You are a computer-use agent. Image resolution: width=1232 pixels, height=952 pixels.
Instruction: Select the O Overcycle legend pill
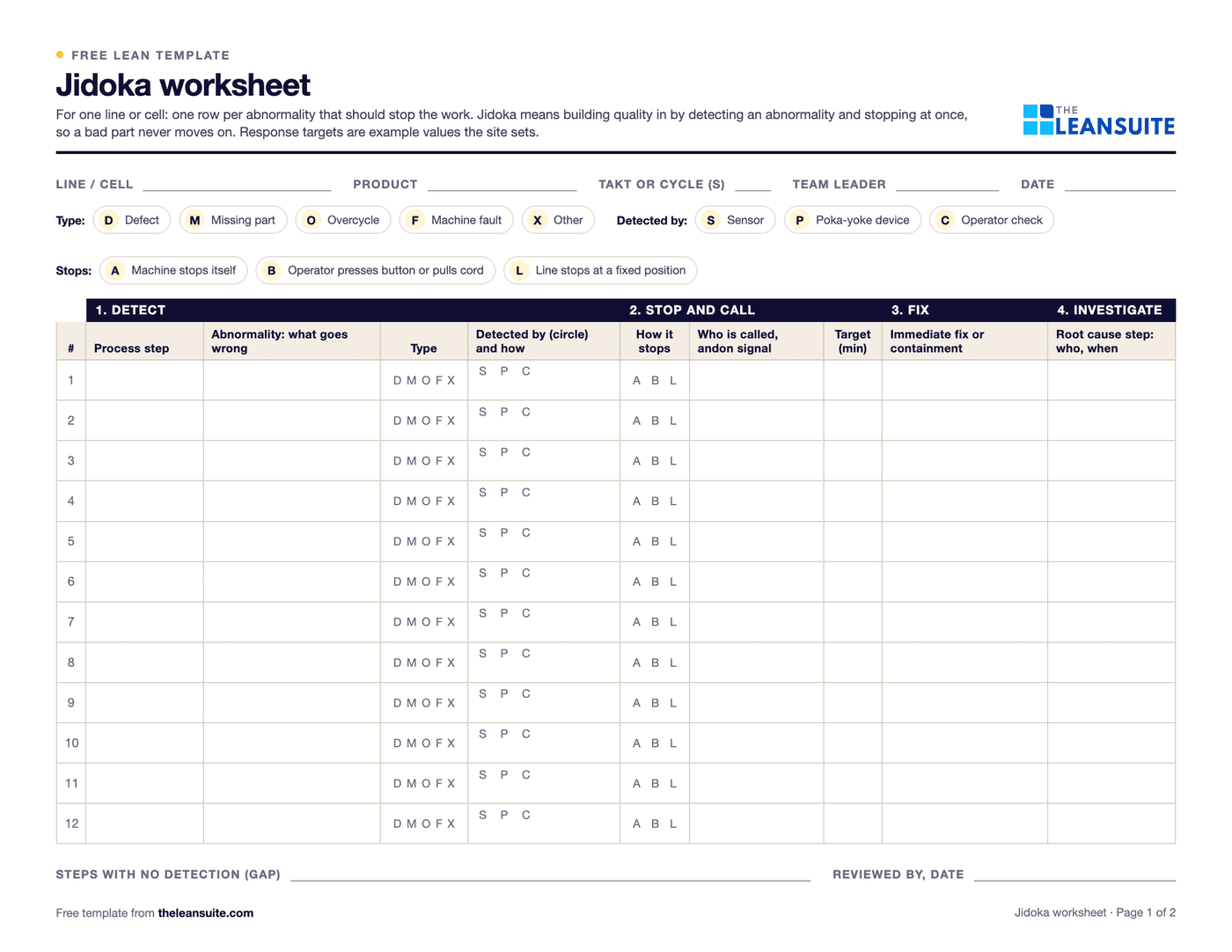click(x=343, y=220)
